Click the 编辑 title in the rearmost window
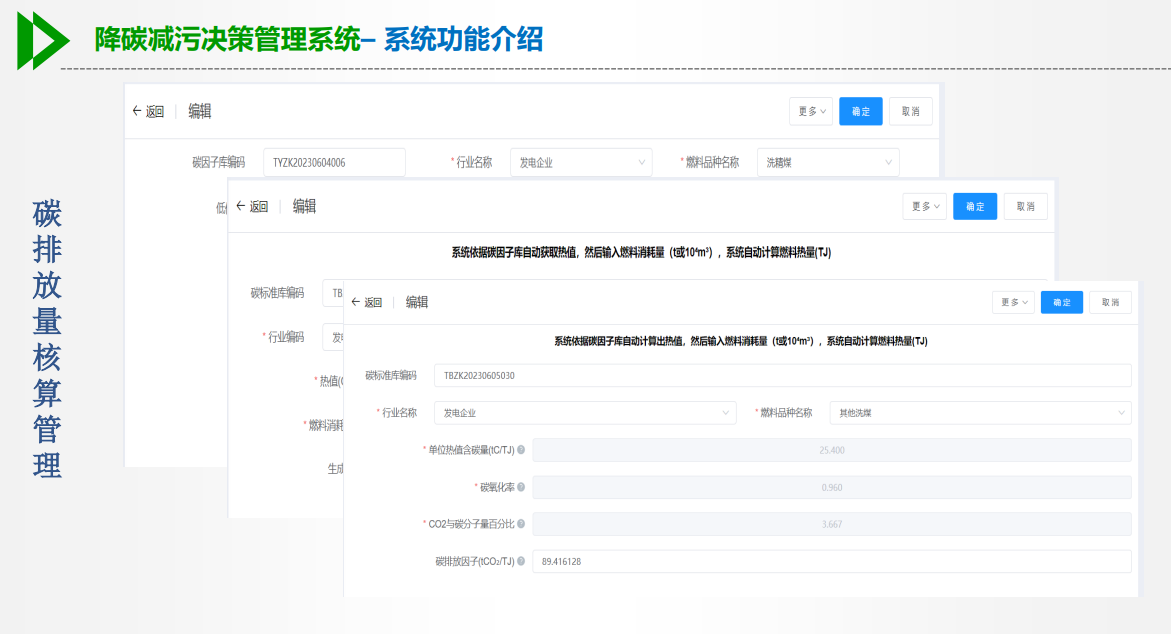 pyautogui.click(x=199, y=111)
